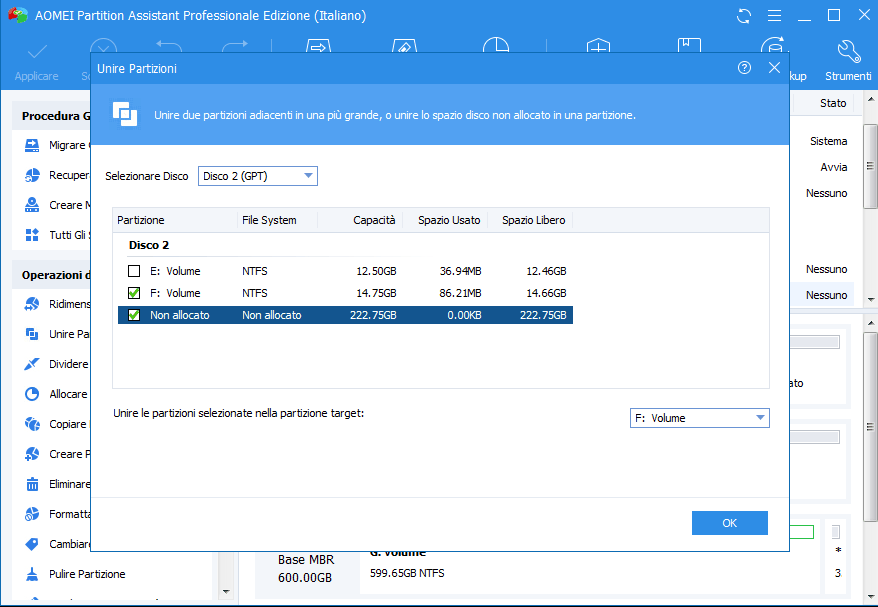
Task: Click the refresh icon in title bar
Action: (743, 16)
